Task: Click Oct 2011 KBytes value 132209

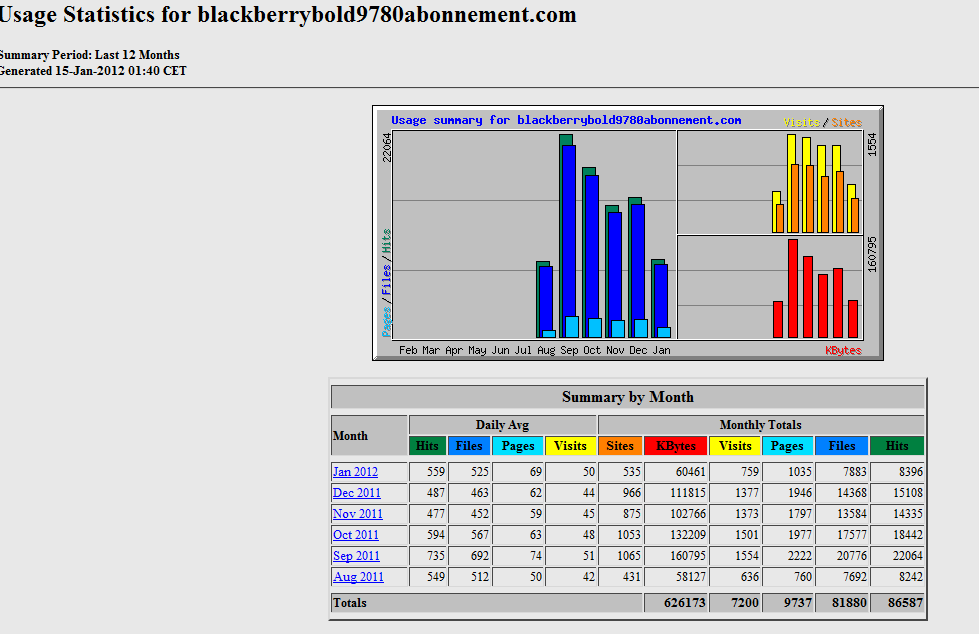Action: (687, 535)
